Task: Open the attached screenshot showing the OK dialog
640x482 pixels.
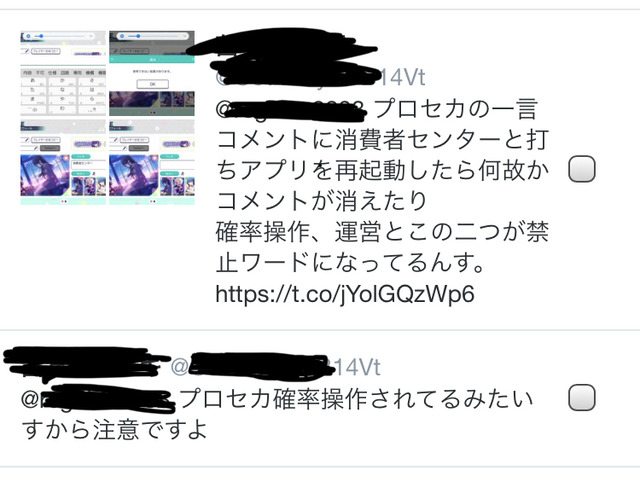Action: click(152, 73)
